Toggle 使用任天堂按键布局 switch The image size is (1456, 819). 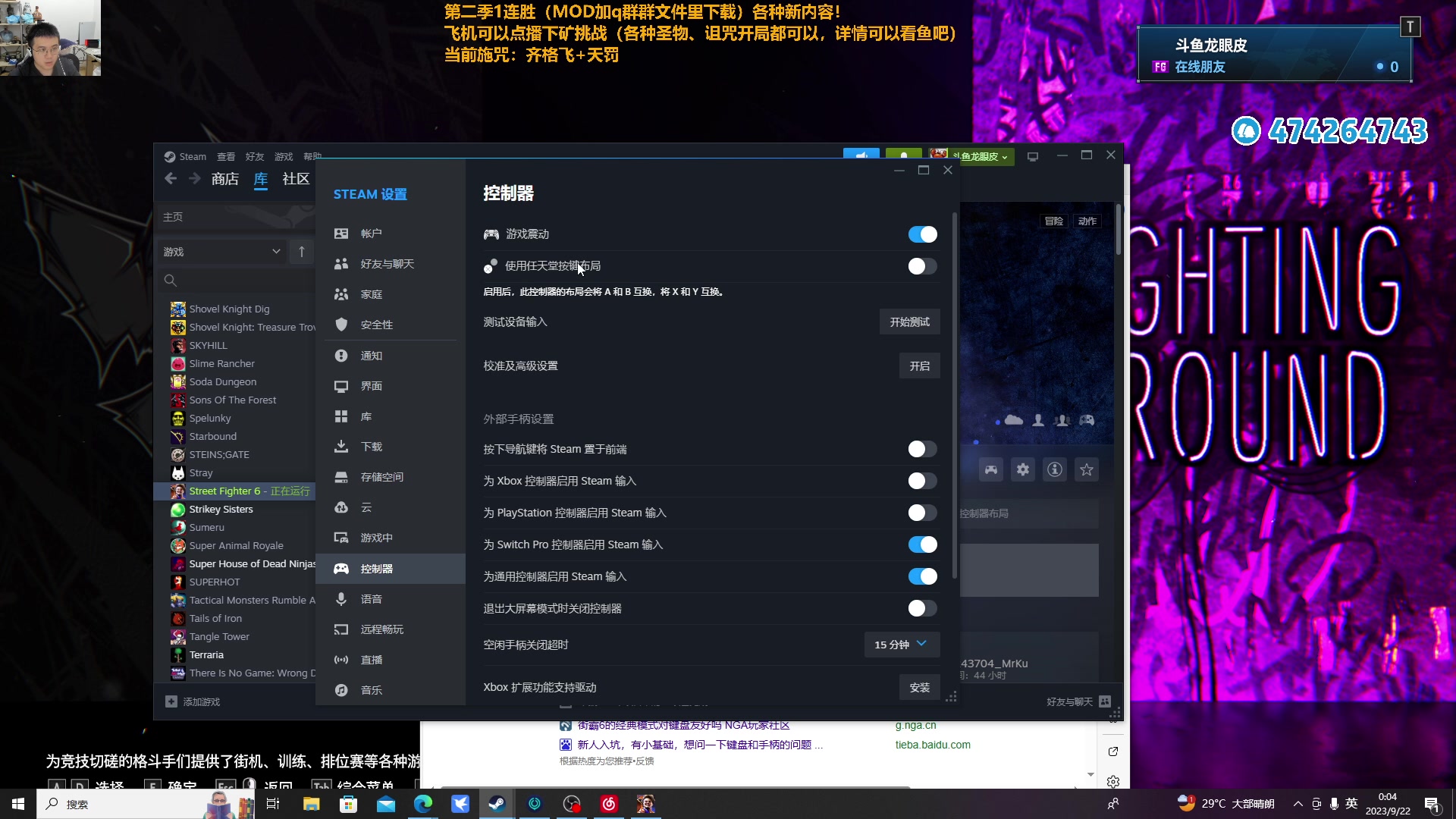923,266
